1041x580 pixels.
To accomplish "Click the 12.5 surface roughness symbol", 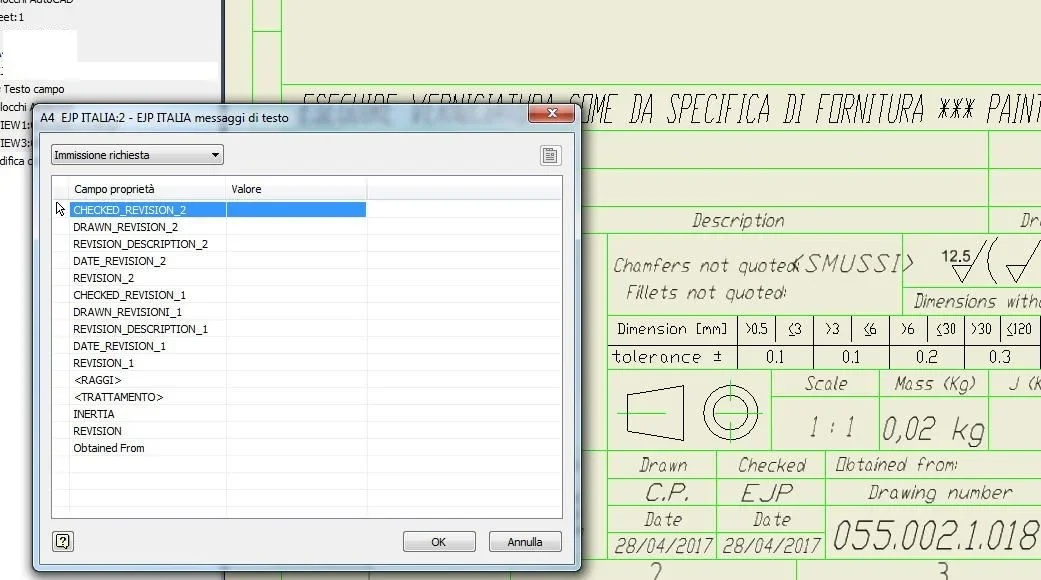I will (960, 264).
